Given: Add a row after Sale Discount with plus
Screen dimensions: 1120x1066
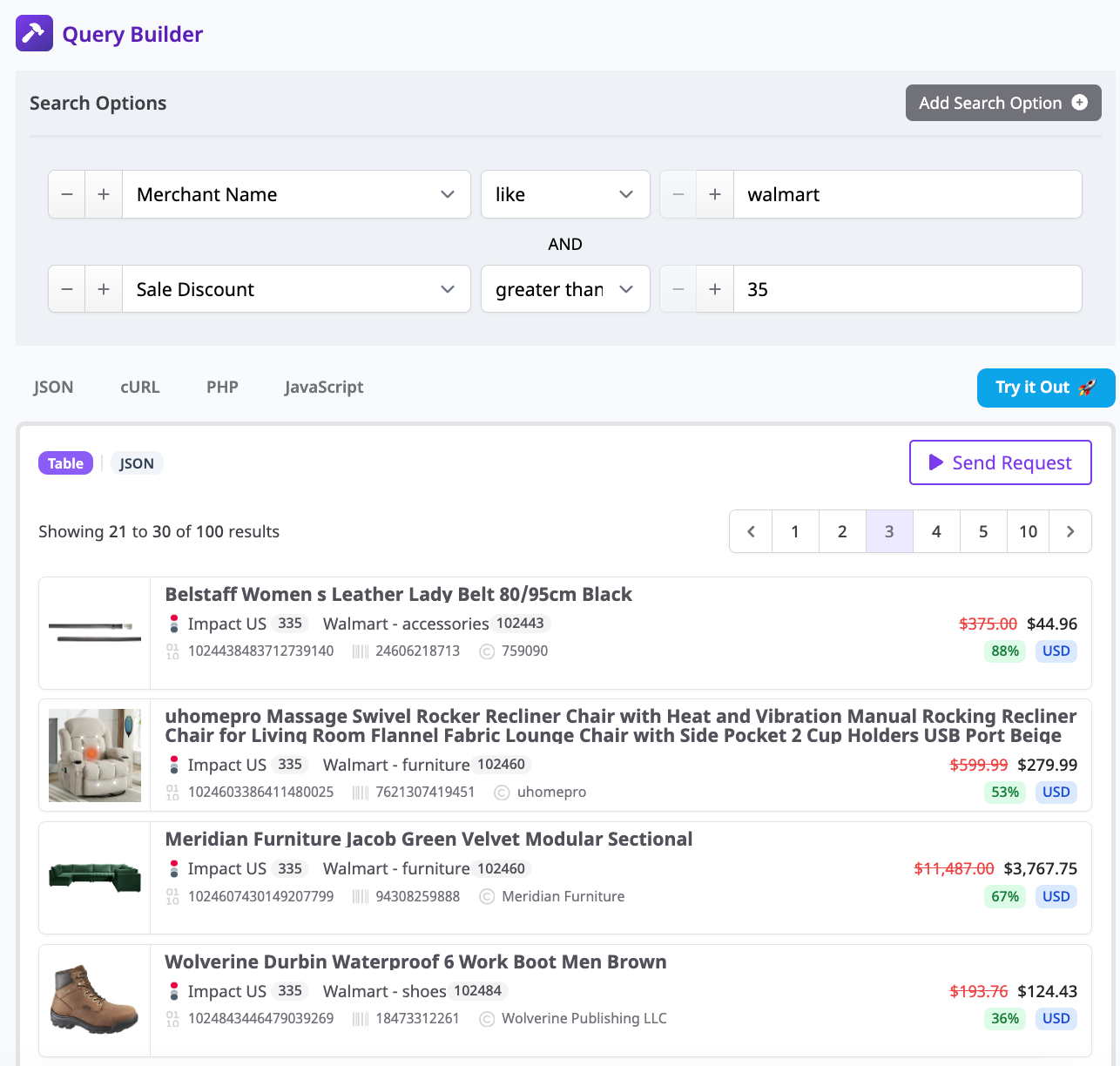Looking at the screenshot, I should coord(104,289).
